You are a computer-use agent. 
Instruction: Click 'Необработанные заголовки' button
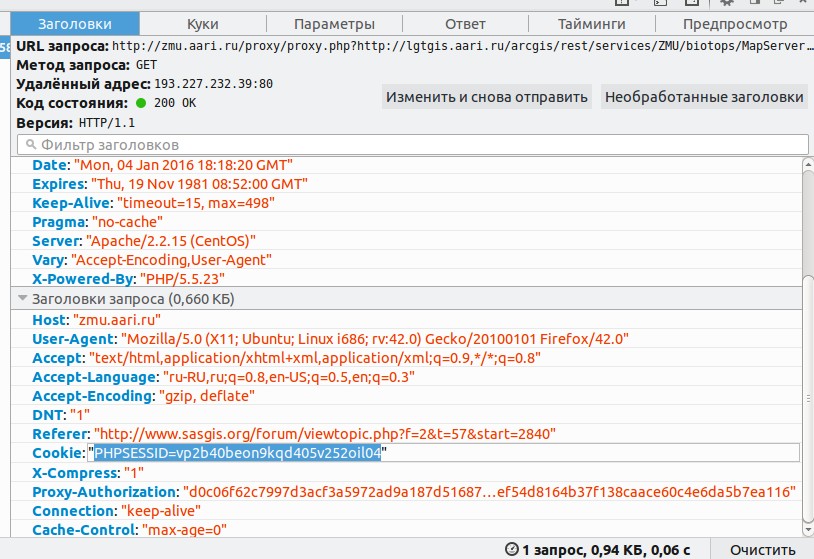pos(704,97)
